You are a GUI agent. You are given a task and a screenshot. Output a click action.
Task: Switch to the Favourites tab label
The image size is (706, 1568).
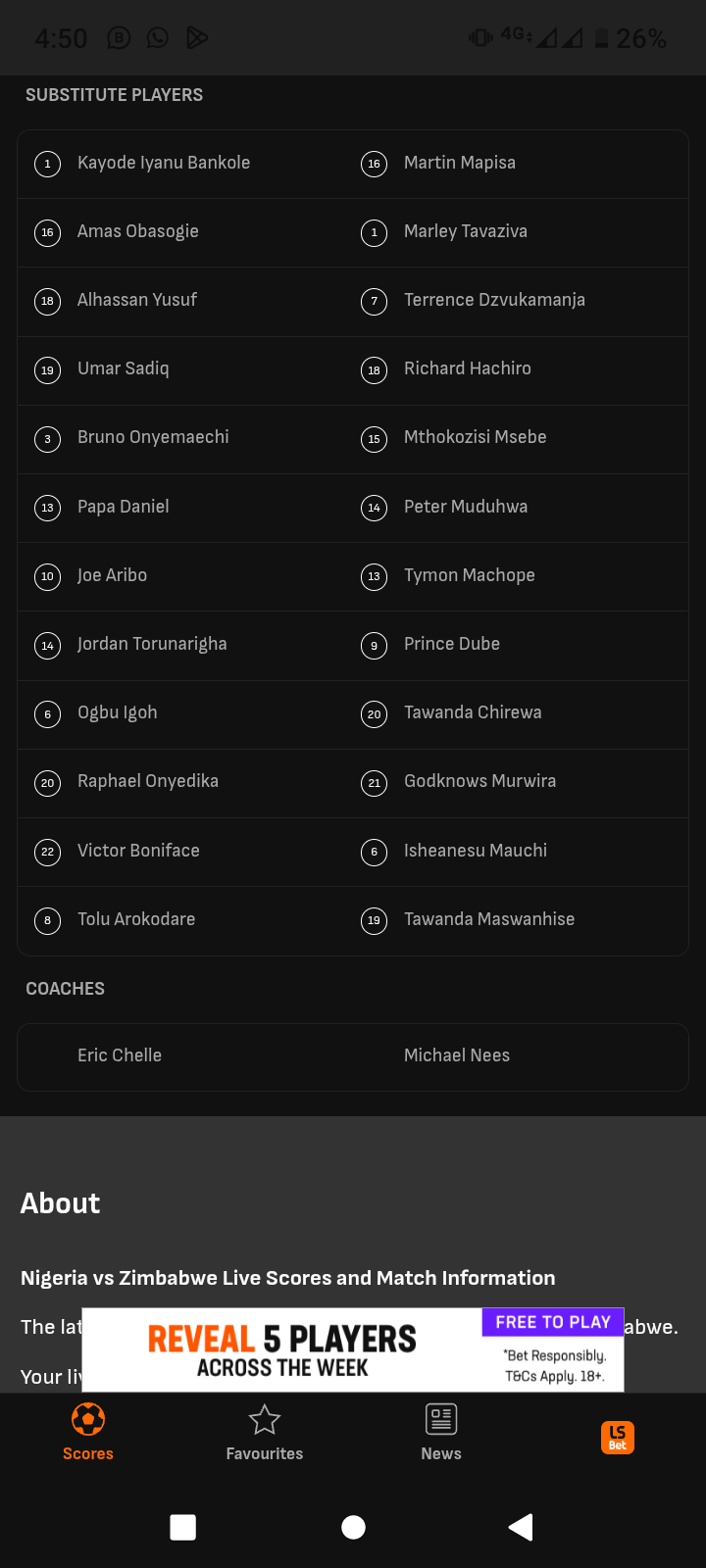pyautogui.click(x=265, y=1453)
